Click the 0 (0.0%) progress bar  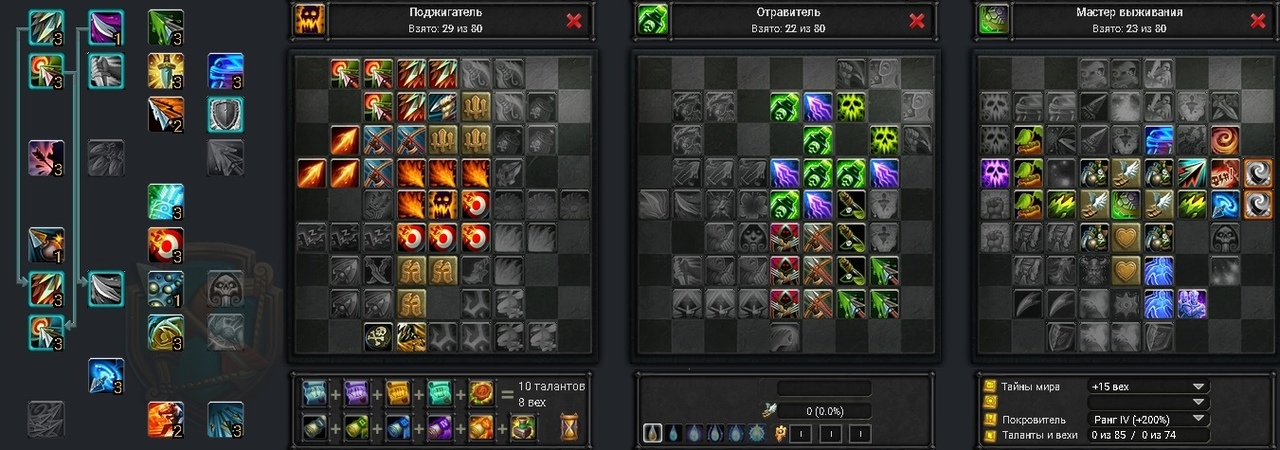click(x=824, y=411)
